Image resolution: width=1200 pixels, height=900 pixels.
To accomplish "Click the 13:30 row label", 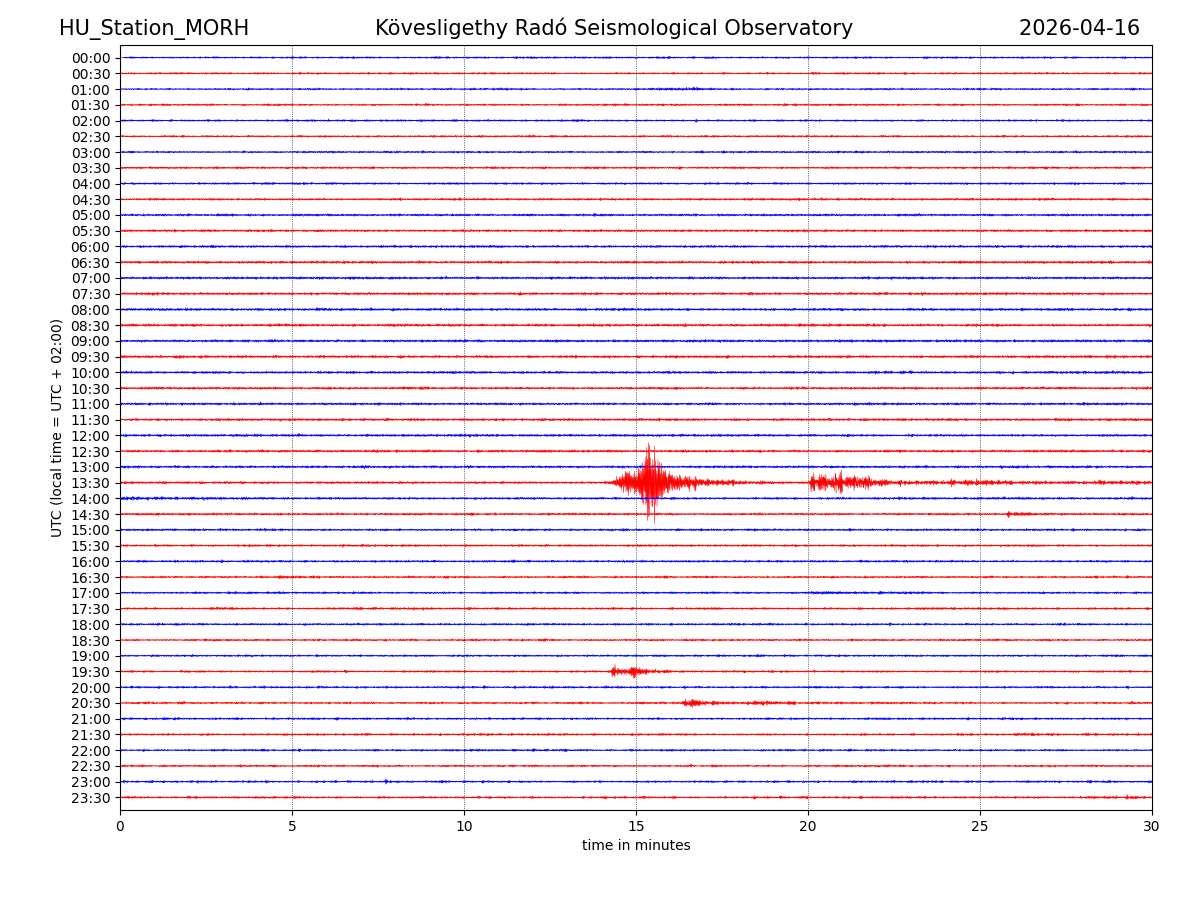I will pyautogui.click(x=91, y=483).
